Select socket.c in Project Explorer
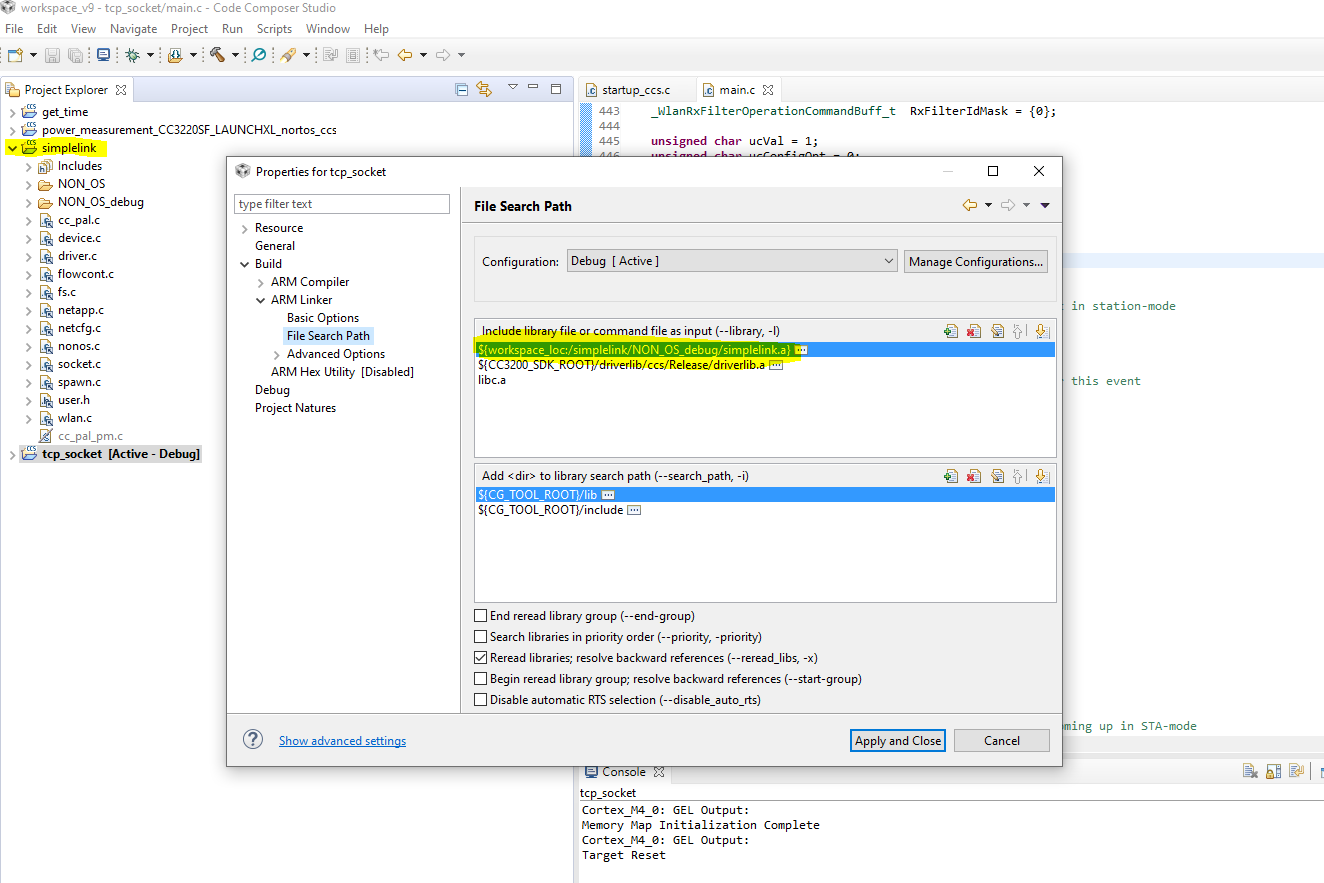This screenshot has width=1324, height=883. coord(79,364)
